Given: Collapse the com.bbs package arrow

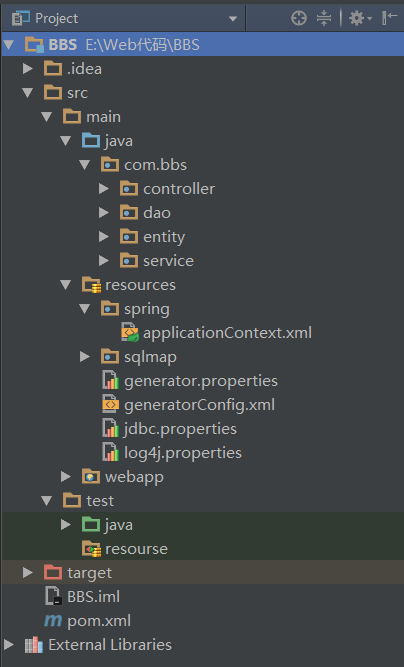Looking at the screenshot, I should [x=85, y=165].
